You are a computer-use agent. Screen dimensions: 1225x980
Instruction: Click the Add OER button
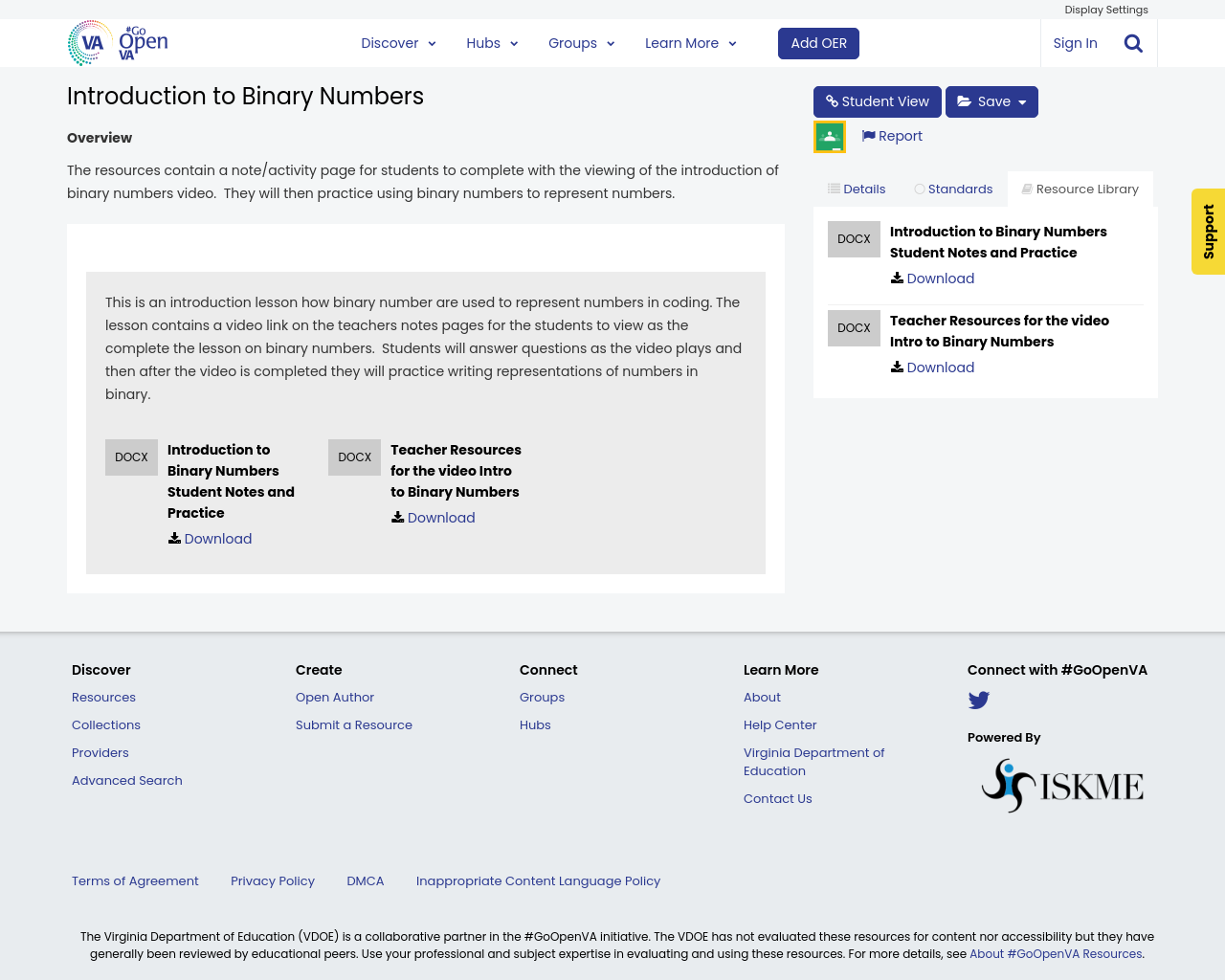818,43
